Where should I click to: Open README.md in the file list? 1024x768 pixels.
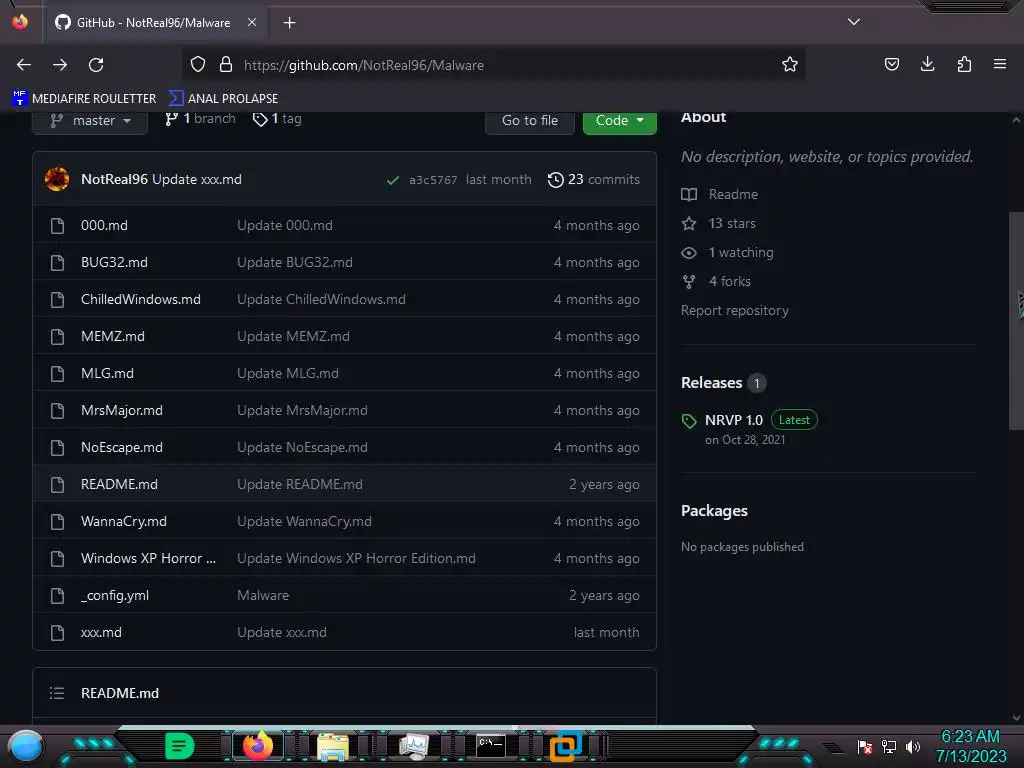coord(119,485)
